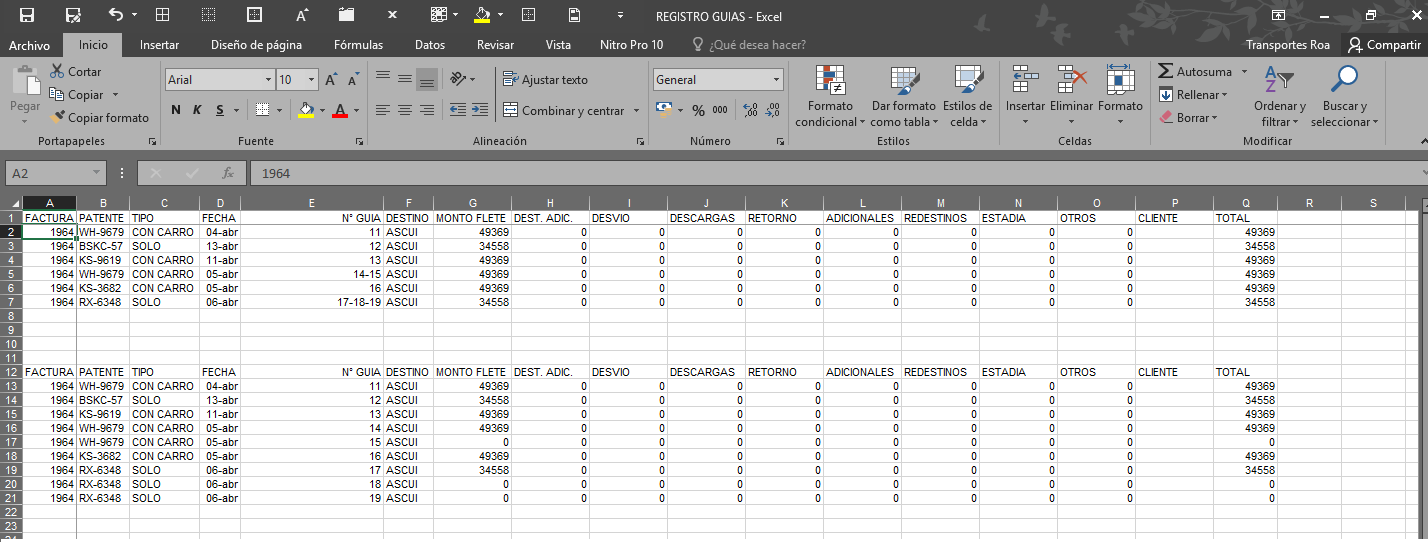Click the Compartir share button

pos(1384,45)
